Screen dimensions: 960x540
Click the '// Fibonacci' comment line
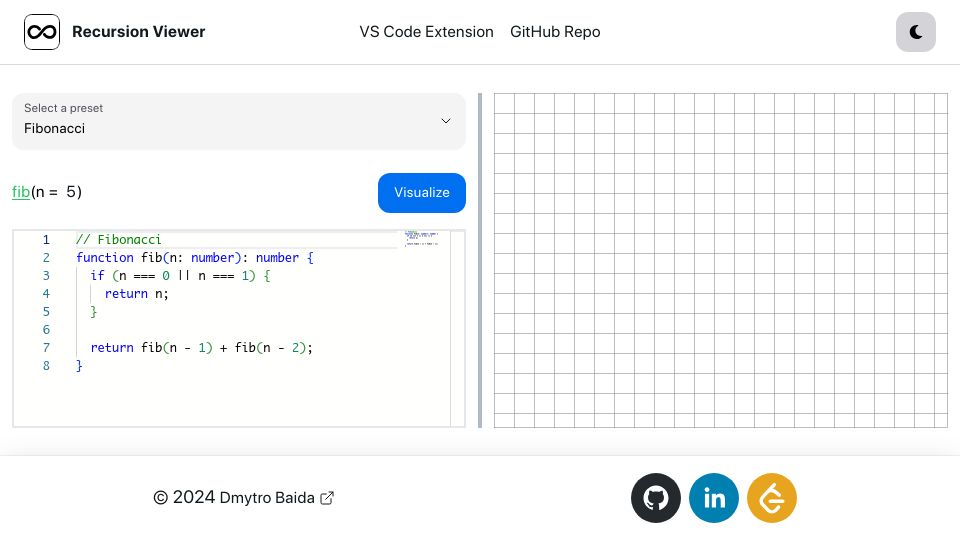(x=119, y=239)
